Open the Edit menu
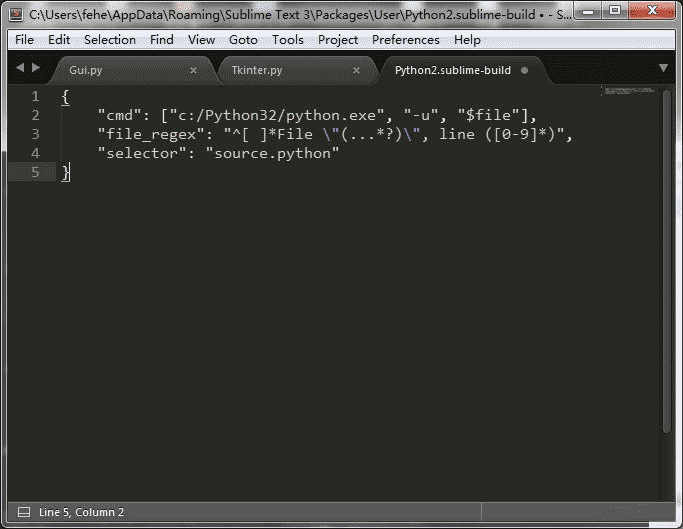The width and height of the screenshot is (683, 529). point(59,40)
